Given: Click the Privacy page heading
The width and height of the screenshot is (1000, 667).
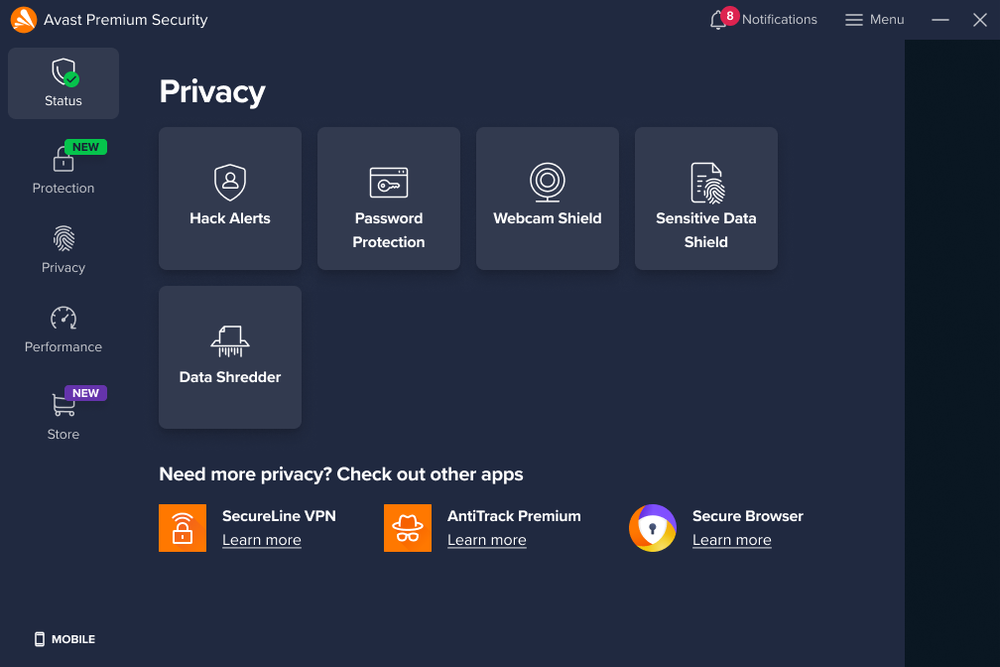Looking at the screenshot, I should (x=212, y=92).
